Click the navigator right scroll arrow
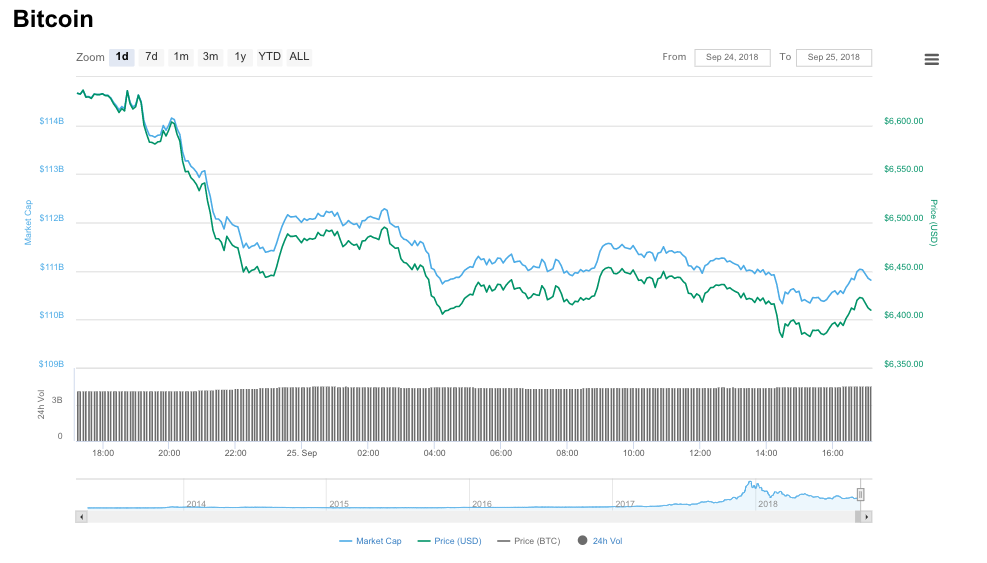987x563 pixels. (x=867, y=517)
